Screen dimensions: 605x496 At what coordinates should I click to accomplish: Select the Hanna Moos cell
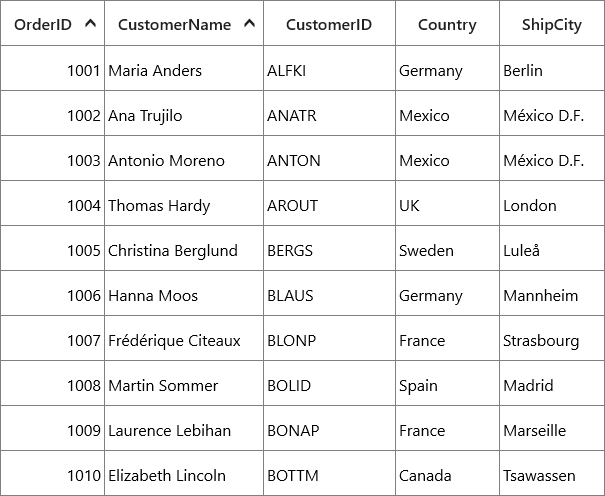(x=184, y=293)
